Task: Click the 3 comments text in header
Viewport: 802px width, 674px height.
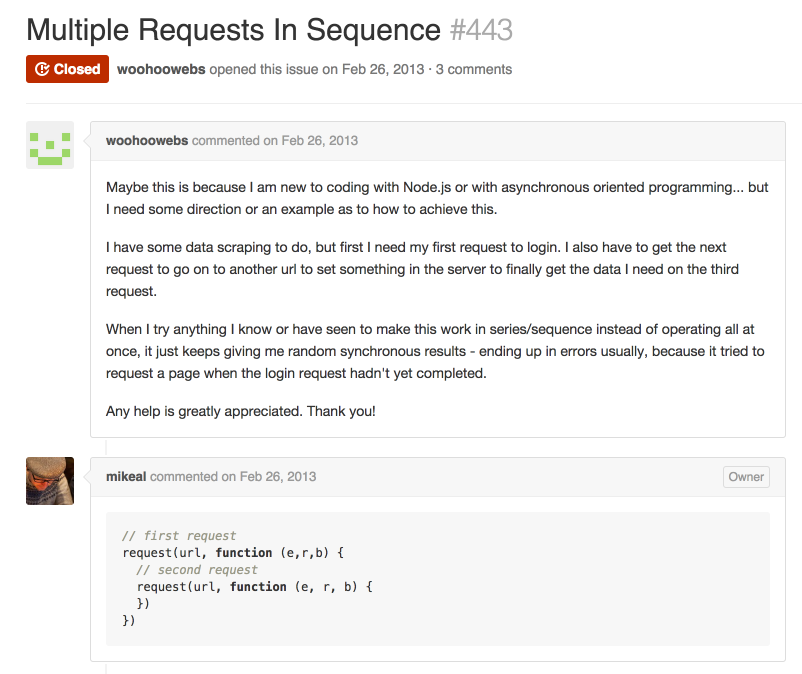Action: pyautogui.click(x=474, y=69)
